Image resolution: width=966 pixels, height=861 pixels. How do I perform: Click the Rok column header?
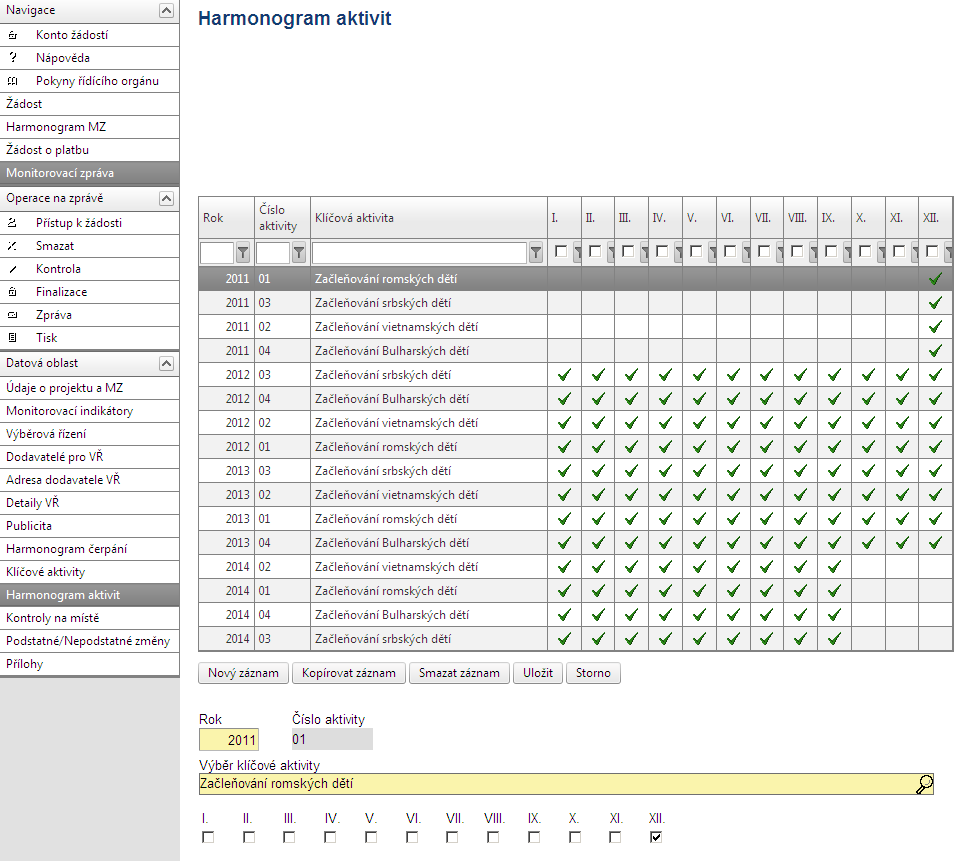point(226,218)
